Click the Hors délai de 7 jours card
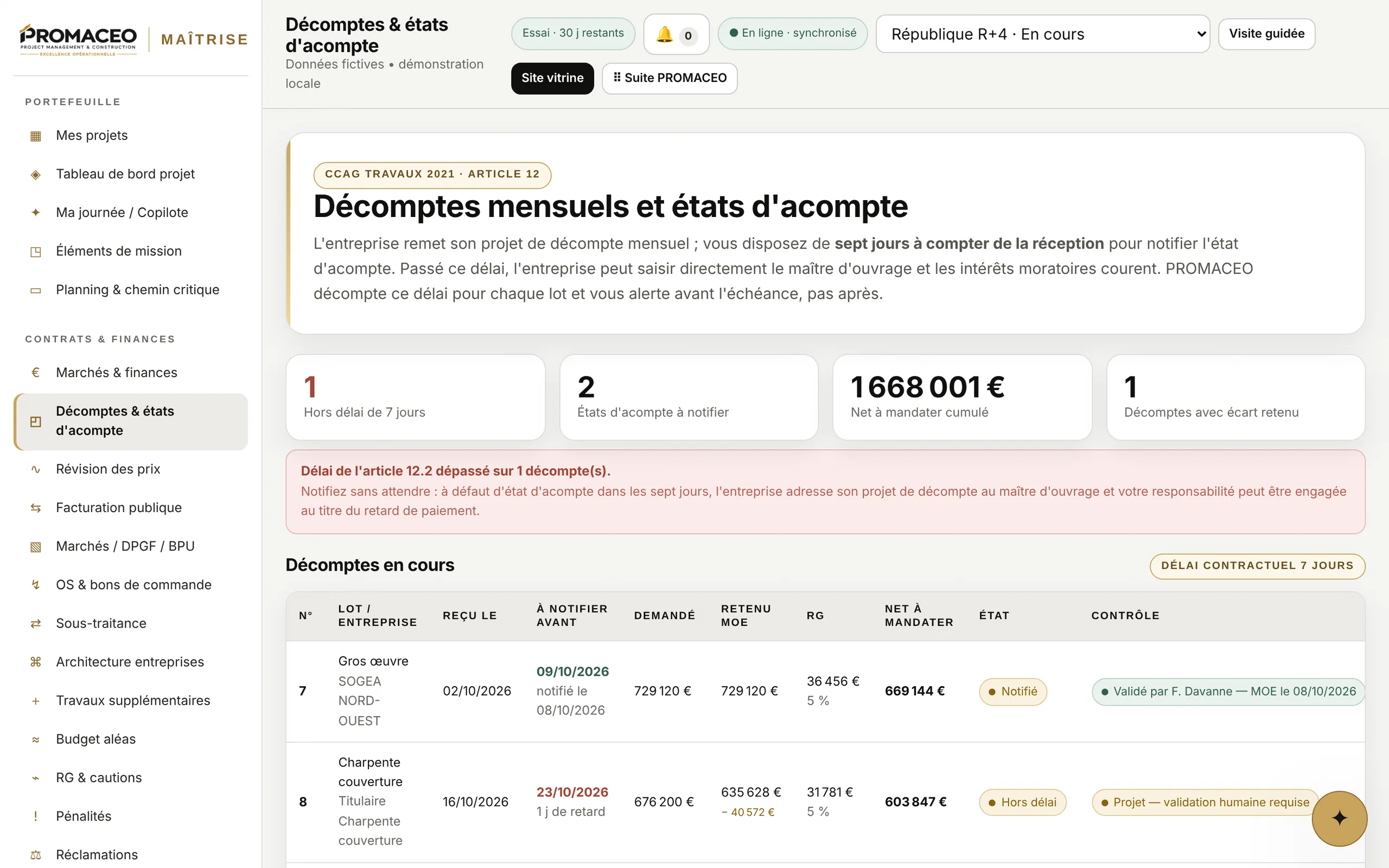 [x=416, y=397]
